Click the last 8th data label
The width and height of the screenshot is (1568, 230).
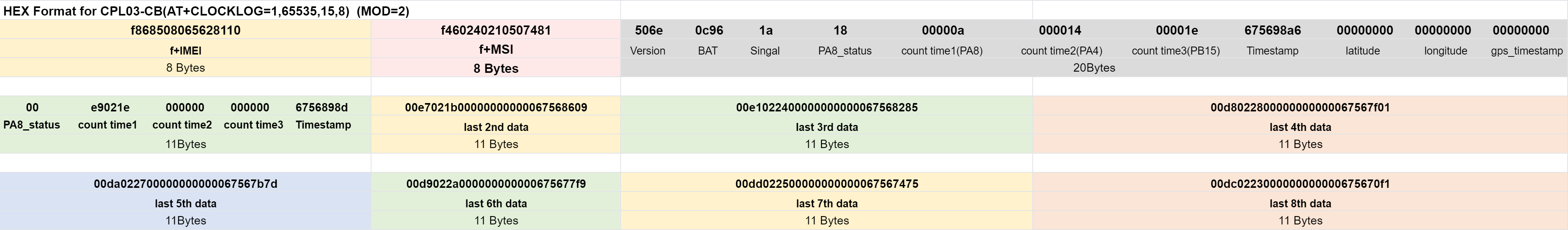(1300, 203)
